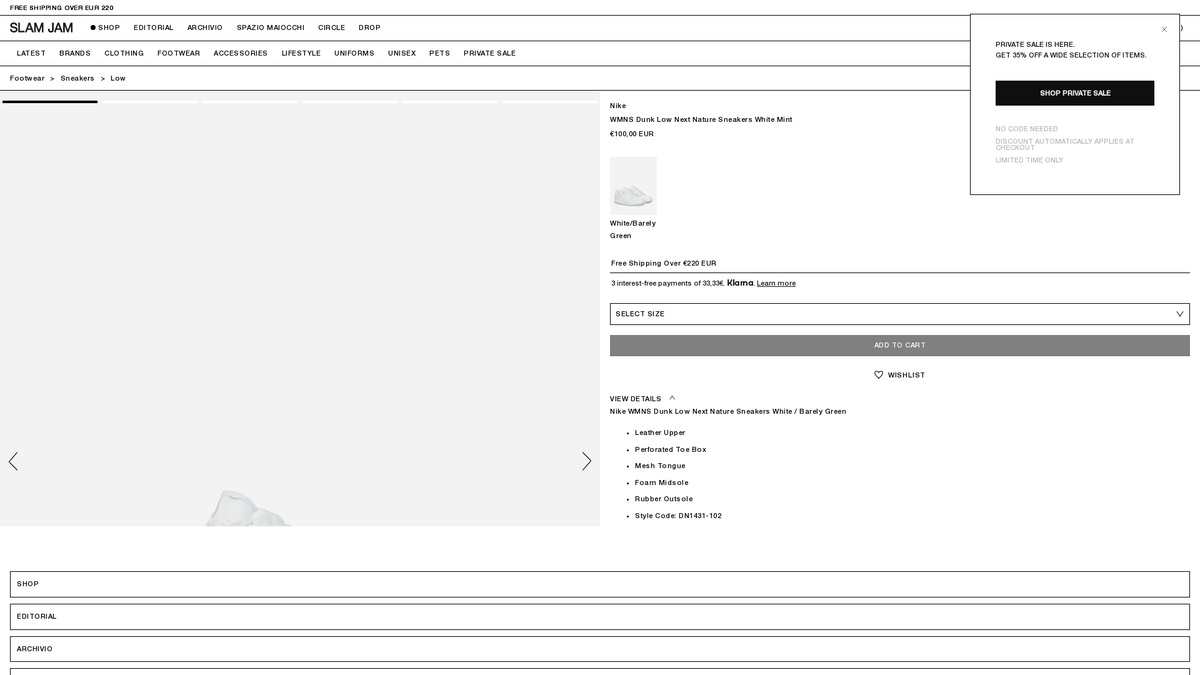This screenshot has width=1200, height=675.
Task: Click the Nike brand name
Action: tap(618, 105)
